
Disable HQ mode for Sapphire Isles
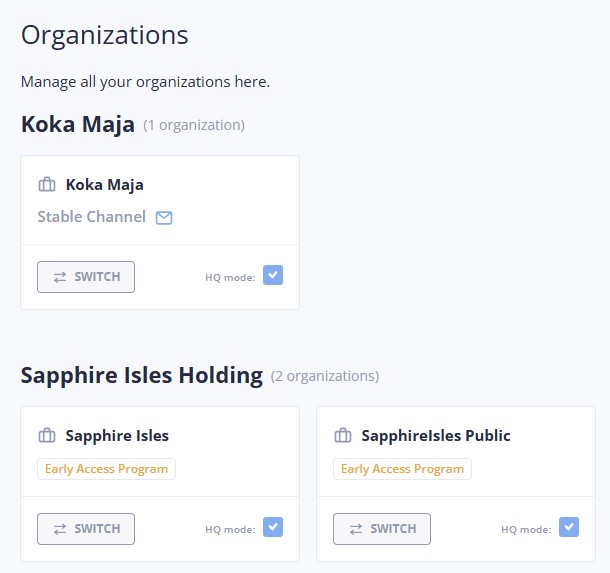coord(273,527)
